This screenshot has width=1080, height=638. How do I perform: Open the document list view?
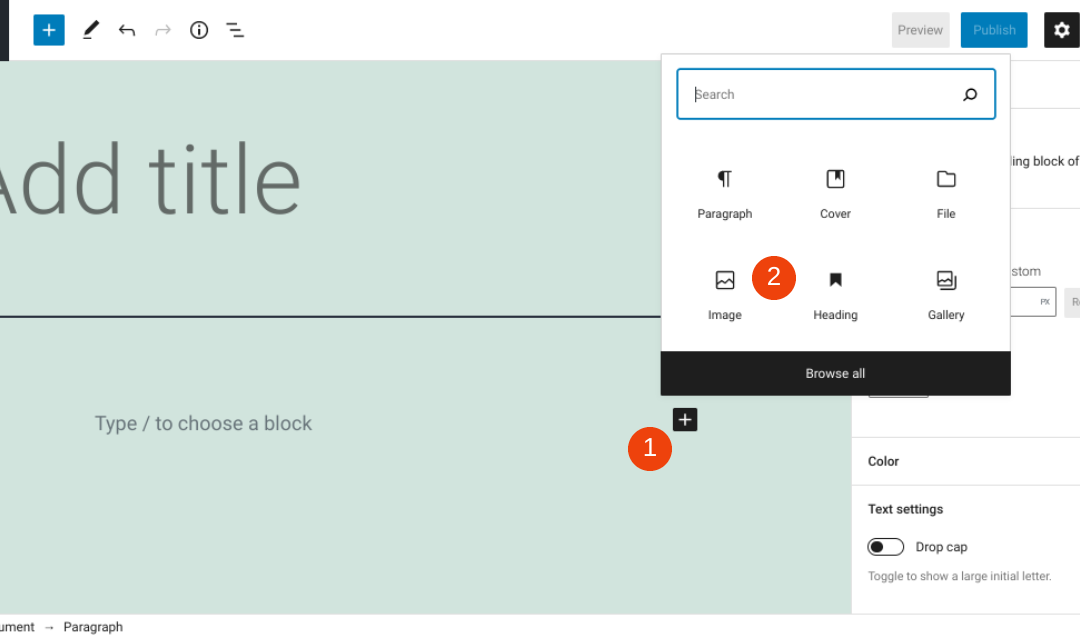coord(235,30)
